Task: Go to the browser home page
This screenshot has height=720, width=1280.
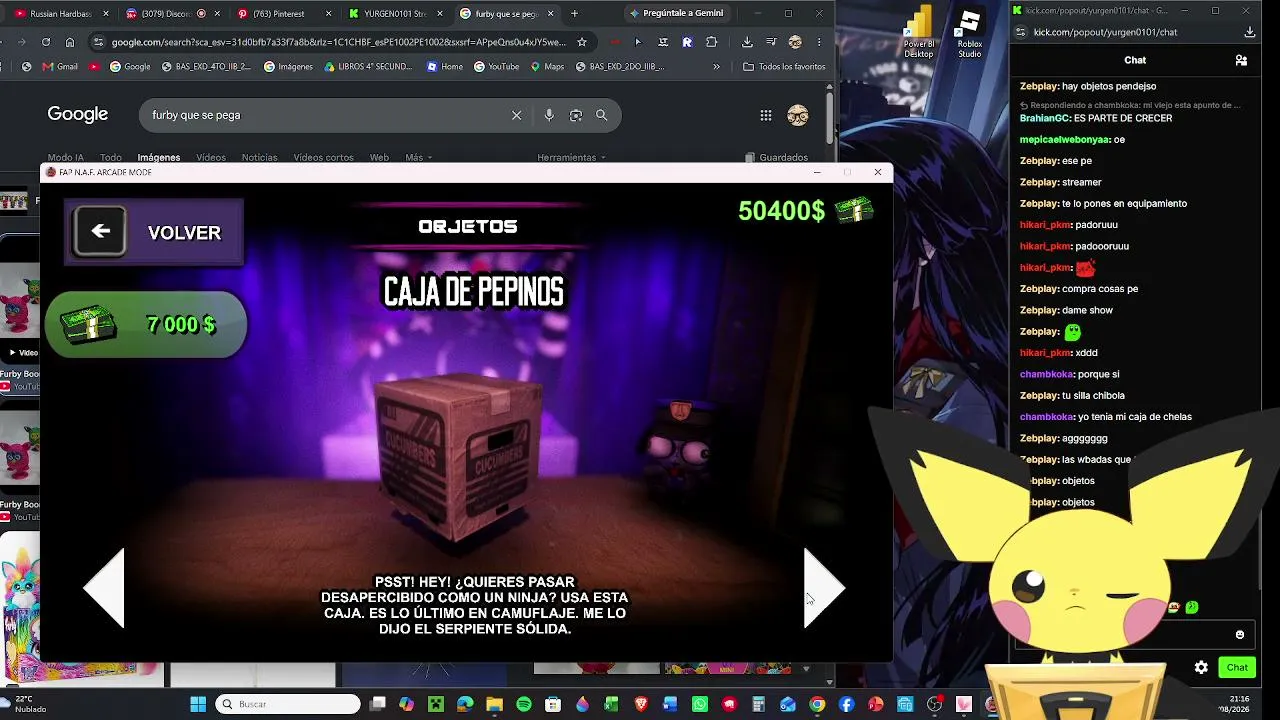Action: [x=70, y=42]
